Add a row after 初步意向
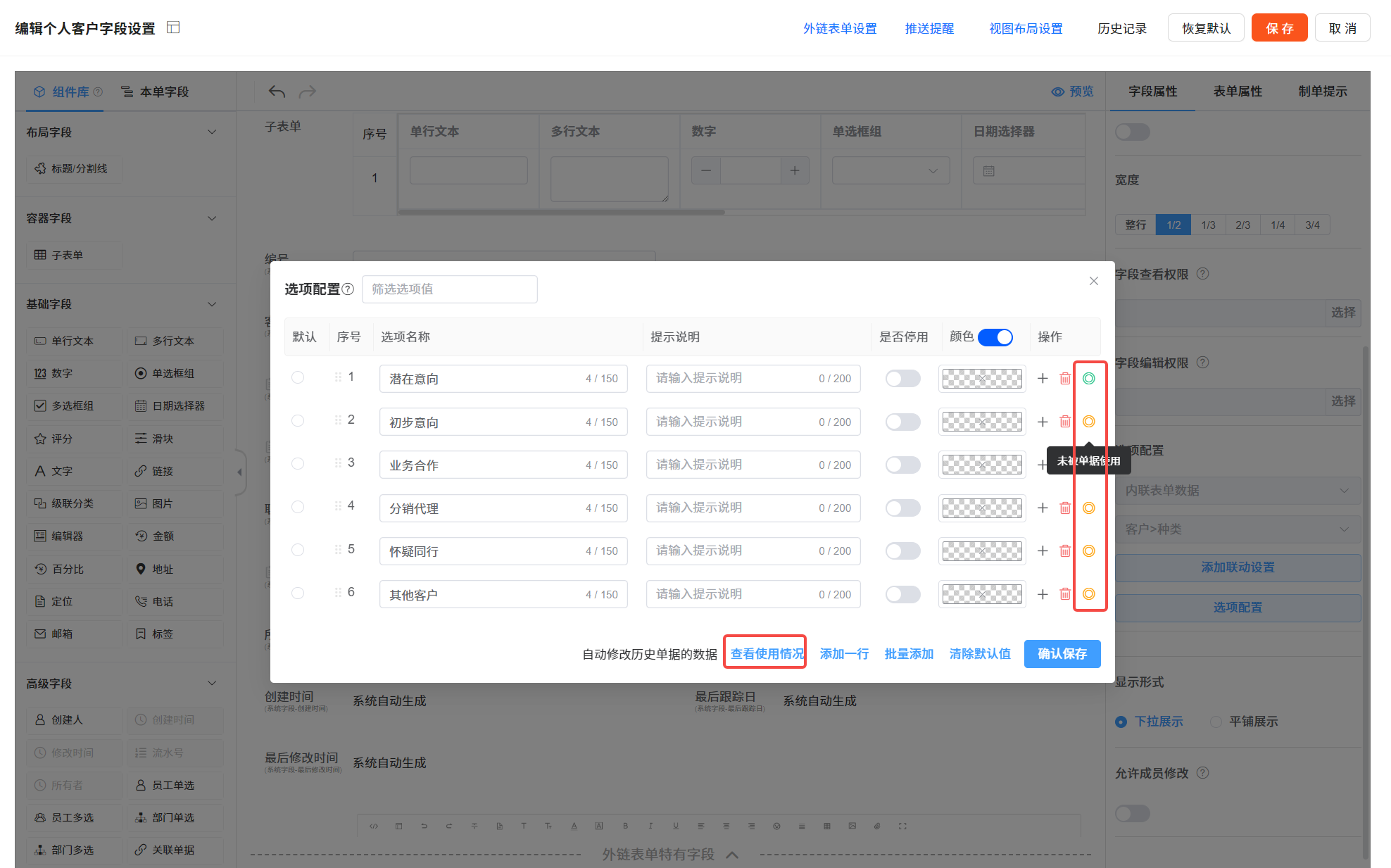 [1043, 422]
